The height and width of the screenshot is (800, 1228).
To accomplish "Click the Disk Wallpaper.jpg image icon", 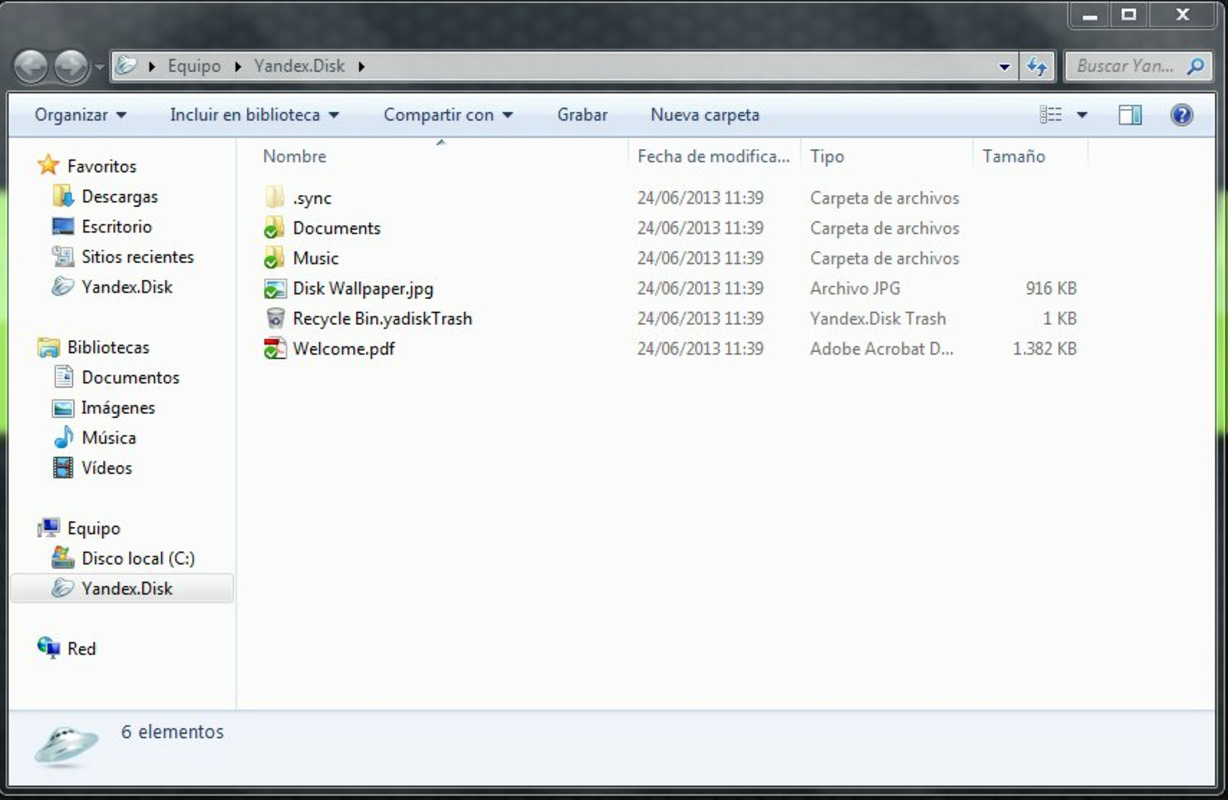I will tap(275, 289).
